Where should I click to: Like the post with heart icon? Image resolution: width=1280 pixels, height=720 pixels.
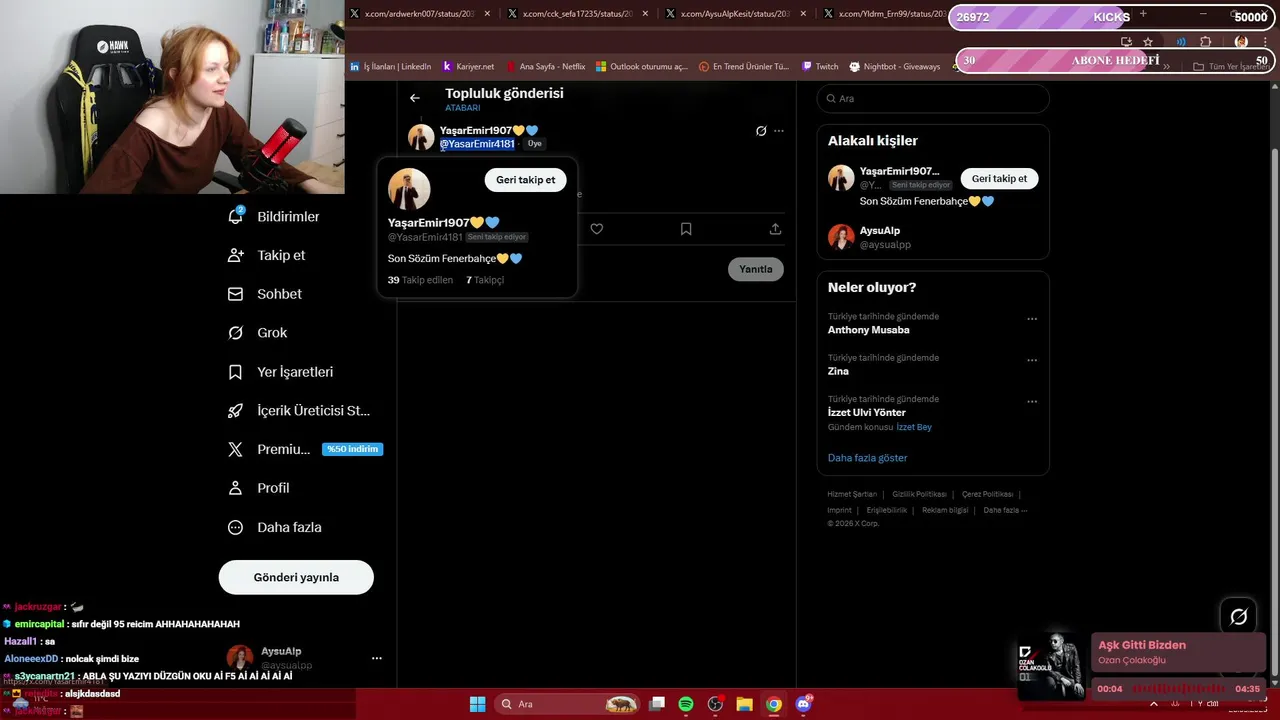click(597, 229)
